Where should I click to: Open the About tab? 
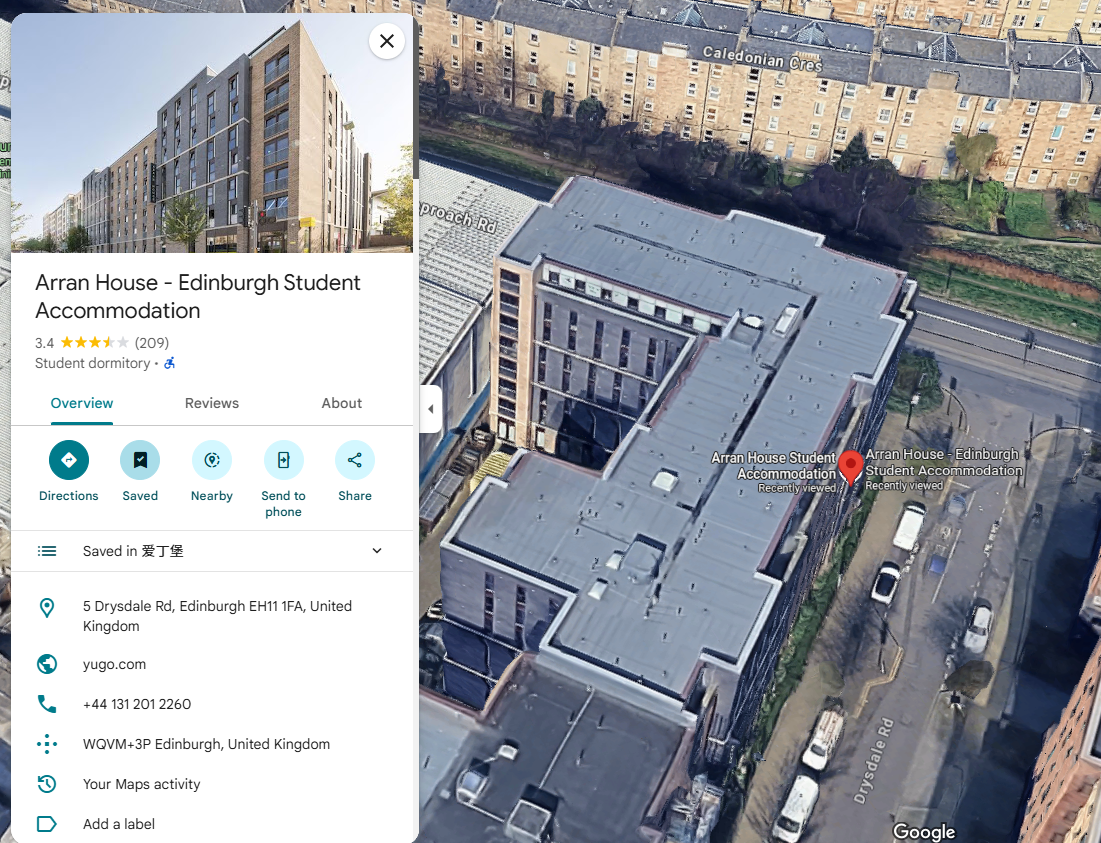(342, 403)
